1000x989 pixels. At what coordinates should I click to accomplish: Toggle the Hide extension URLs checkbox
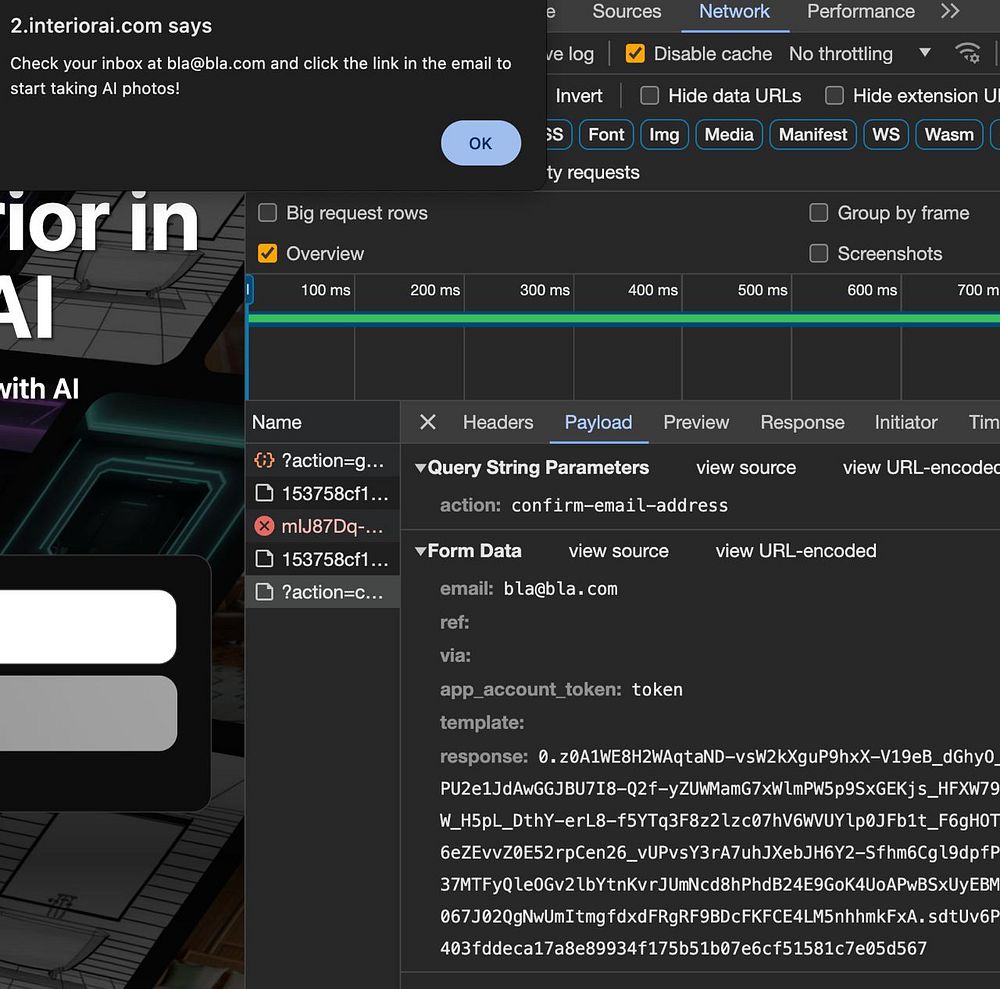[834, 96]
